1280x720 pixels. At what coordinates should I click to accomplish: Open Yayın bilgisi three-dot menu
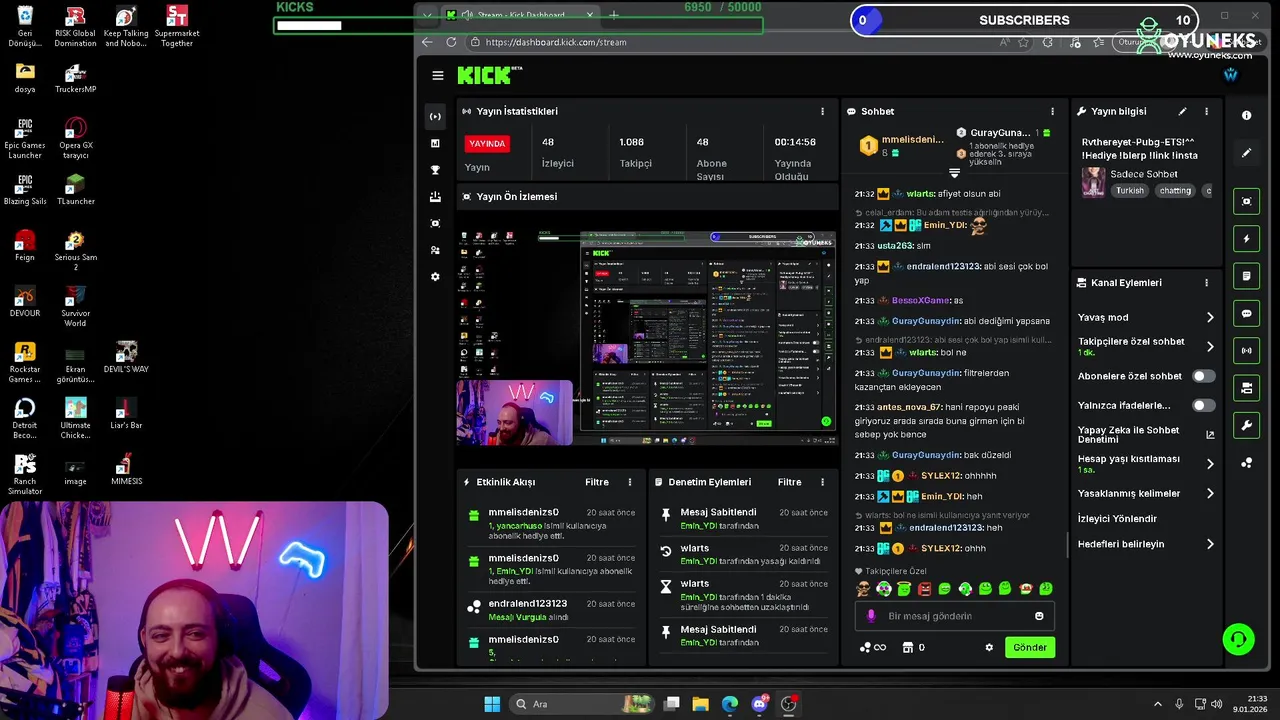[x=1206, y=111]
